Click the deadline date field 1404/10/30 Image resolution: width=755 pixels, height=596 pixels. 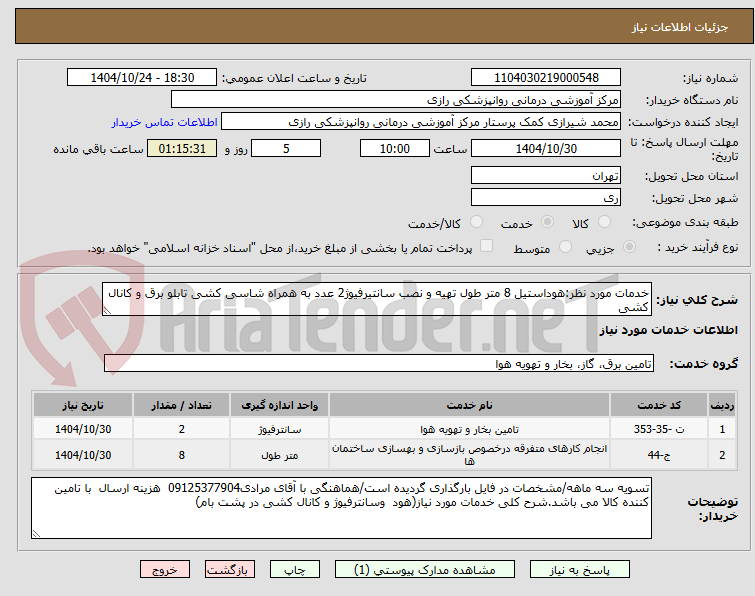546,148
